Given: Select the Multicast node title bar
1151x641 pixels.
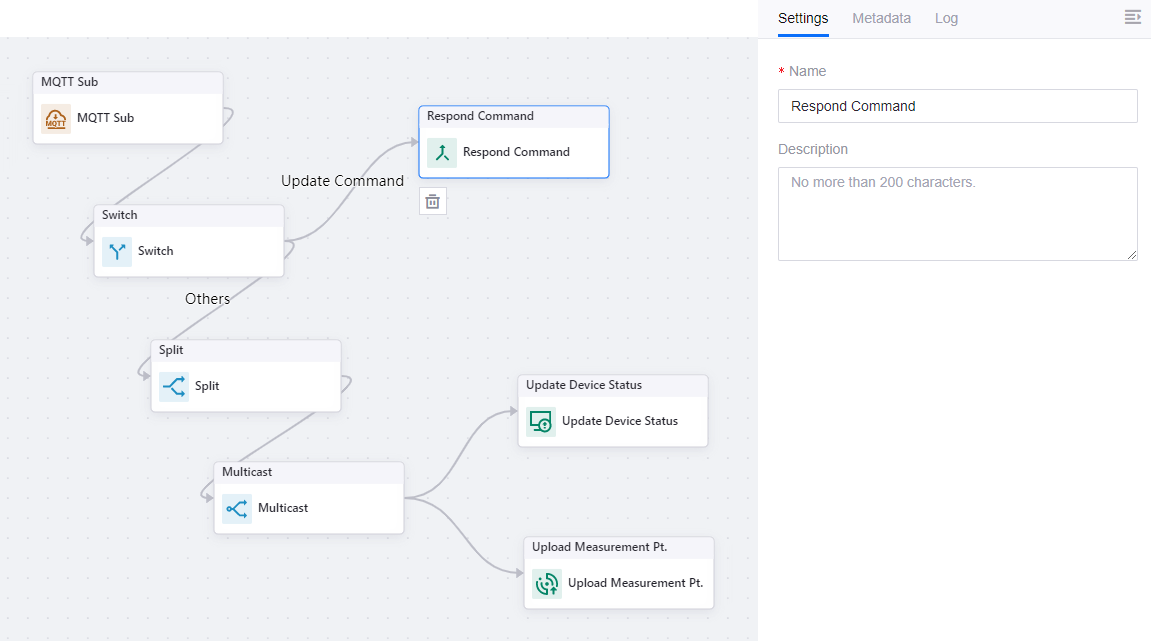Looking at the screenshot, I should tap(308, 472).
